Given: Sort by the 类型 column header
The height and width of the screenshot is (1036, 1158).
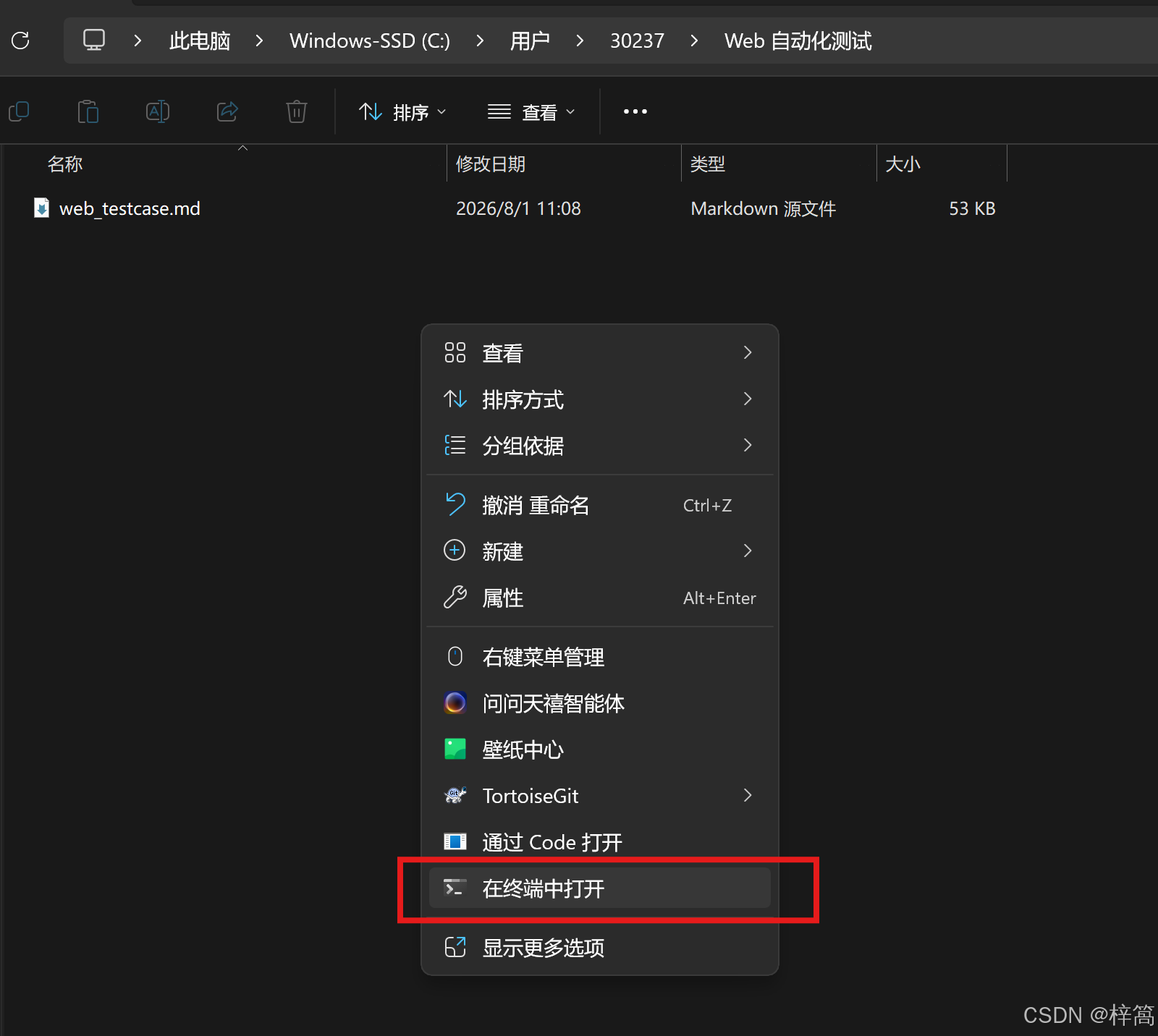Looking at the screenshot, I should click(x=779, y=164).
